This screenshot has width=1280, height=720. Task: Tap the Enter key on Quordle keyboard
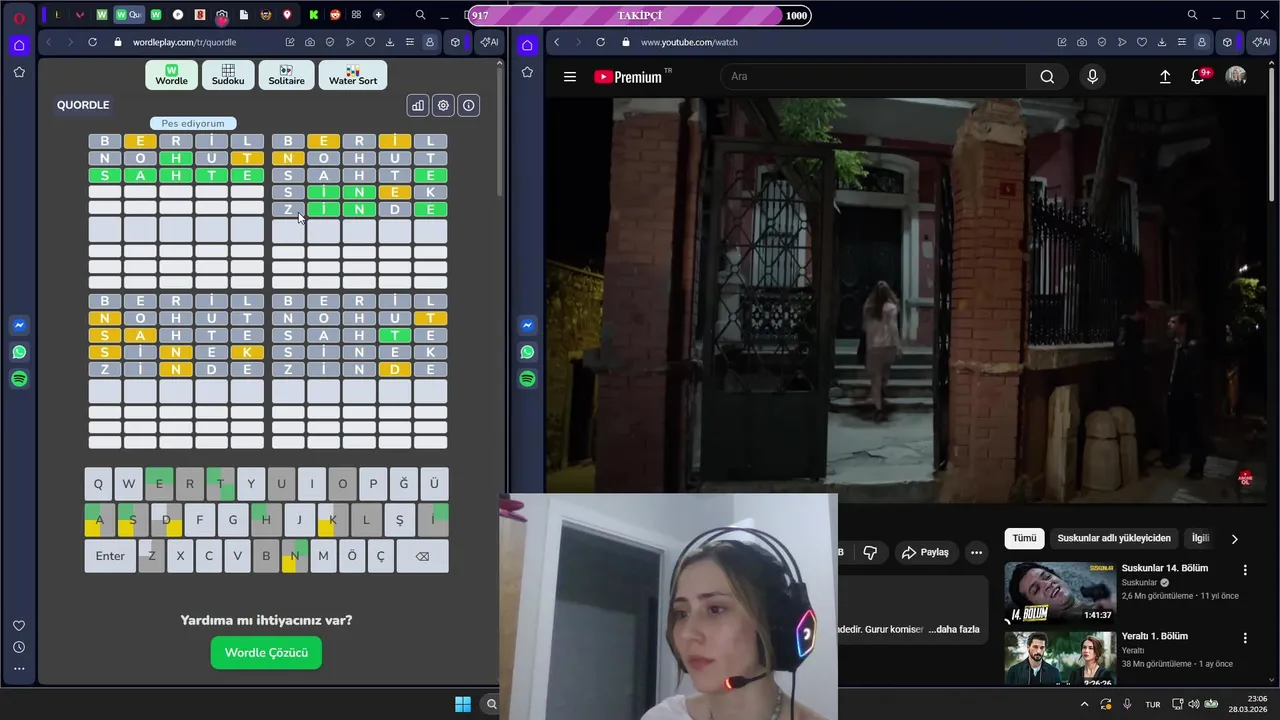tap(110, 556)
